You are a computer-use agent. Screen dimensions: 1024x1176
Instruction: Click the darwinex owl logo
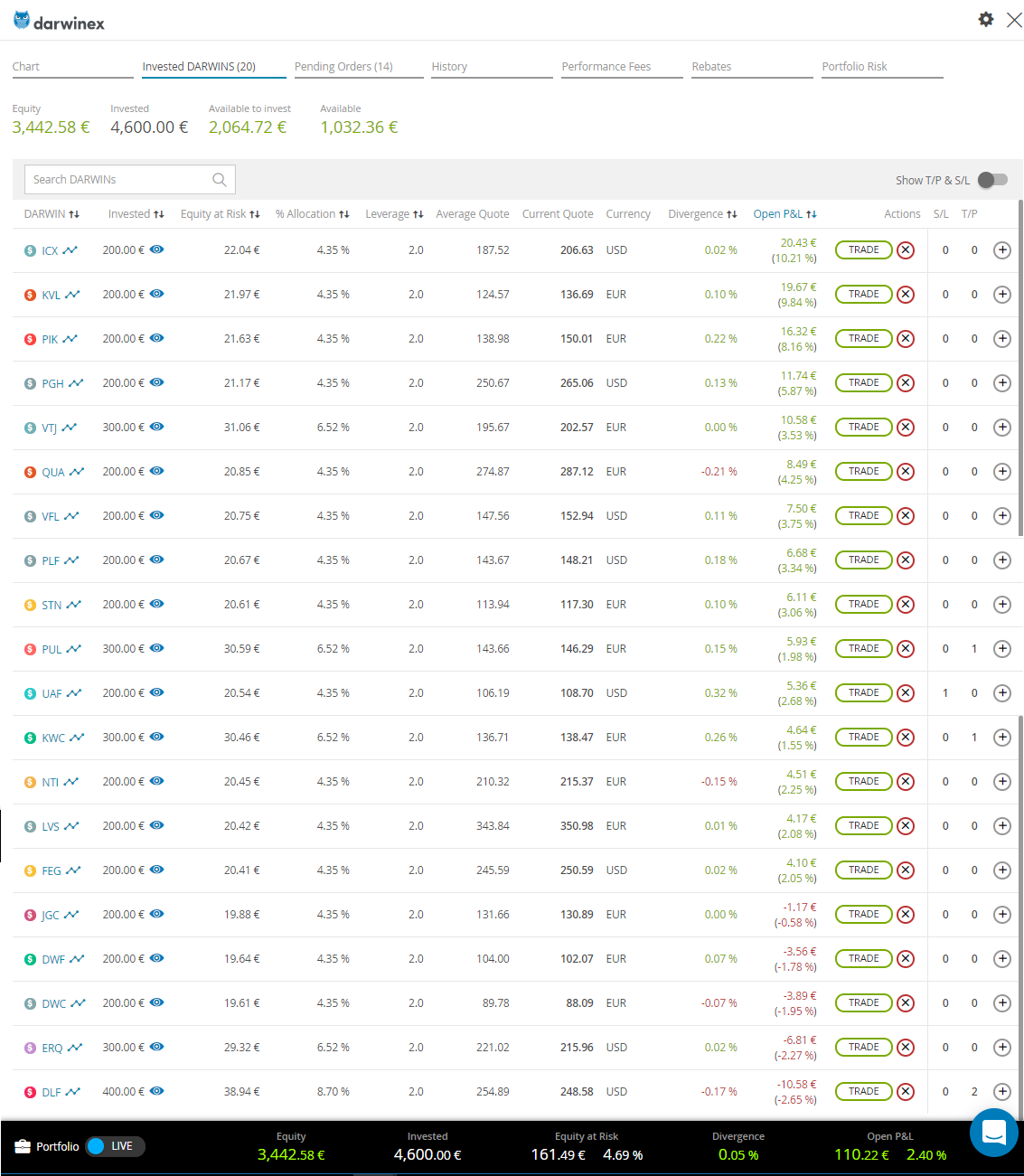[x=22, y=21]
